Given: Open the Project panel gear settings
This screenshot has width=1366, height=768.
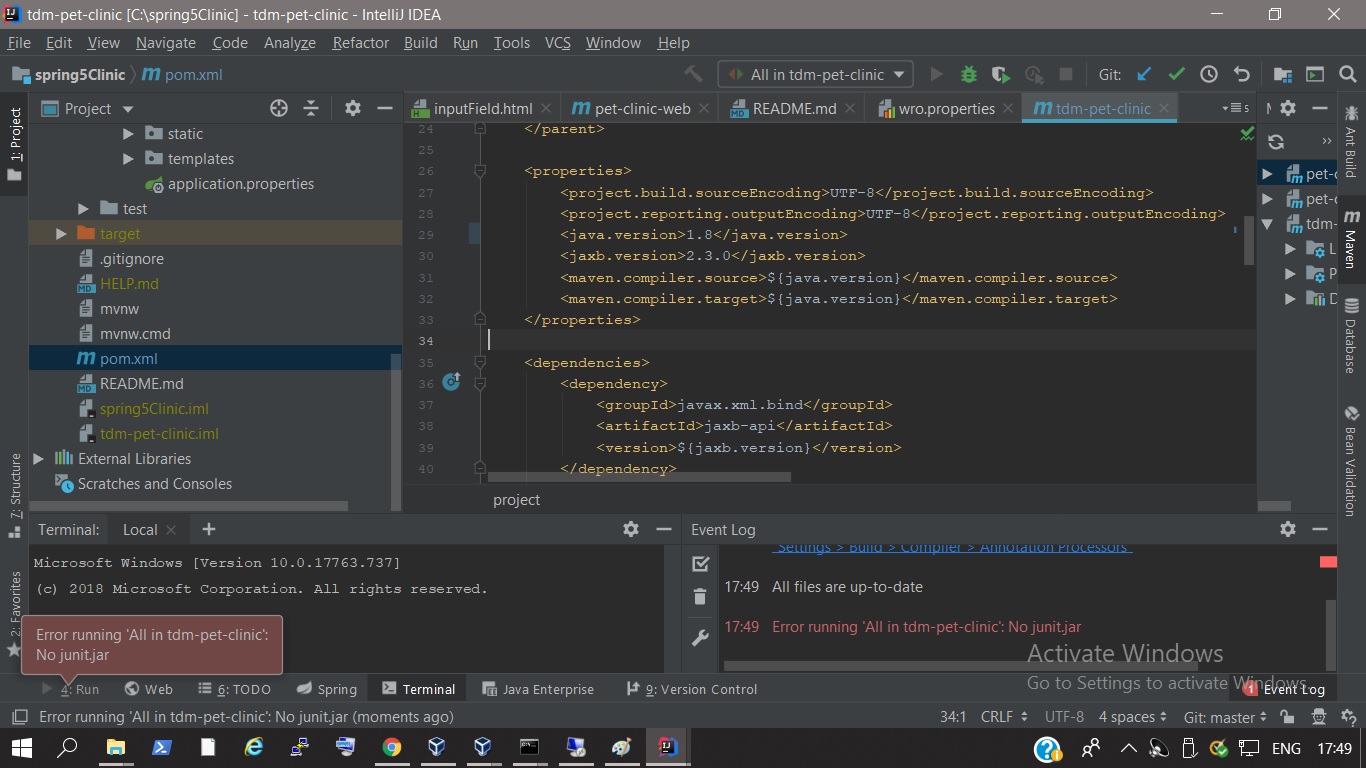Looking at the screenshot, I should tap(352, 108).
